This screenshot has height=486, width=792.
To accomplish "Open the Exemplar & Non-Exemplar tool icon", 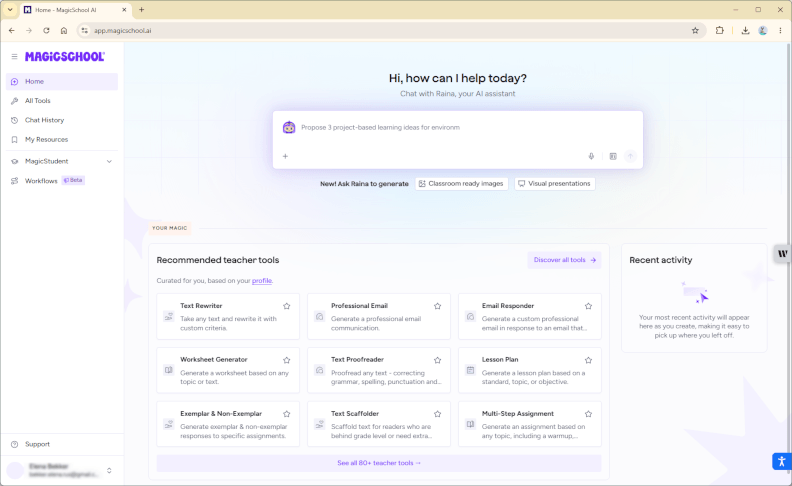I will pos(169,424).
